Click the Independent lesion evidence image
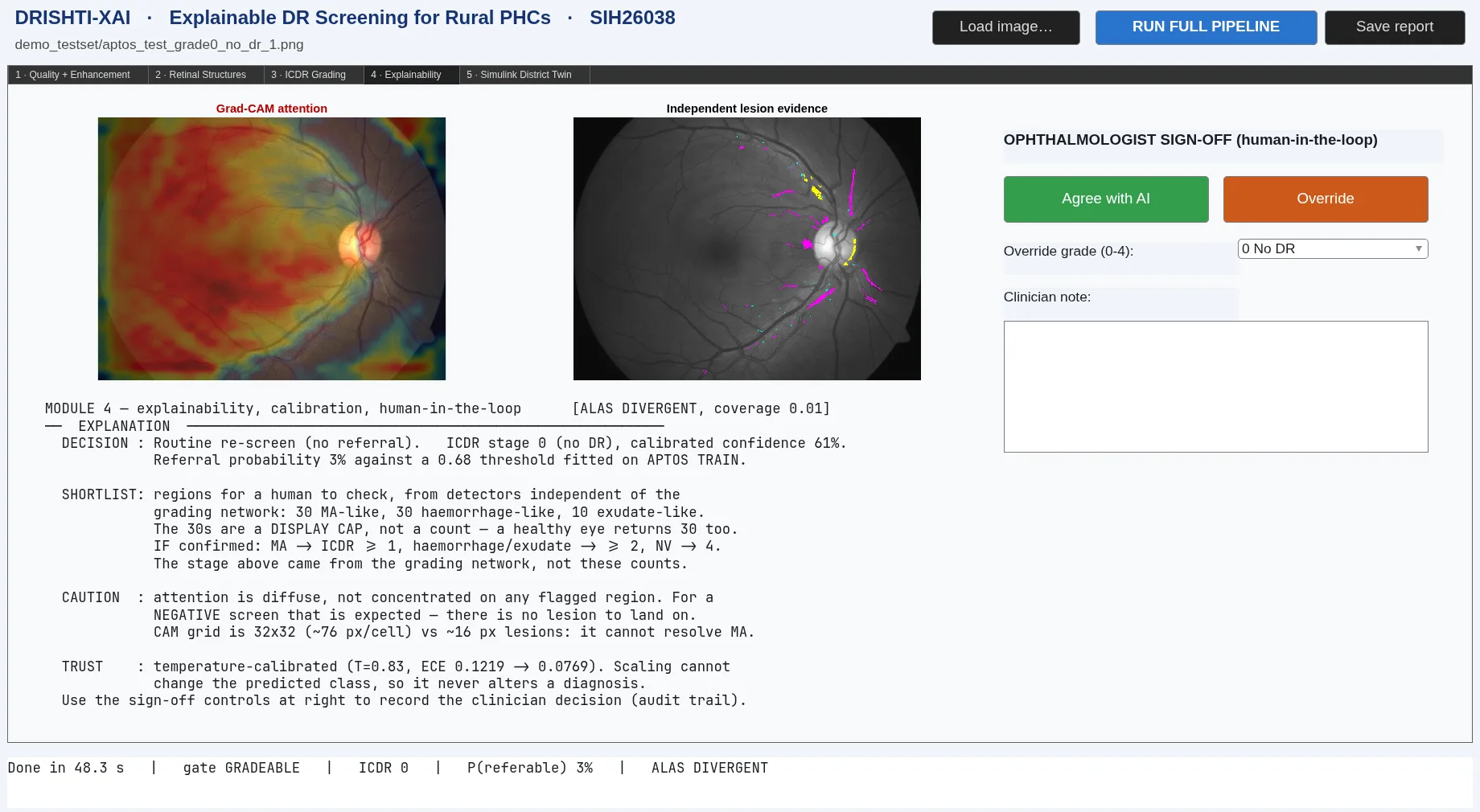This screenshot has width=1480, height=812. click(746, 248)
